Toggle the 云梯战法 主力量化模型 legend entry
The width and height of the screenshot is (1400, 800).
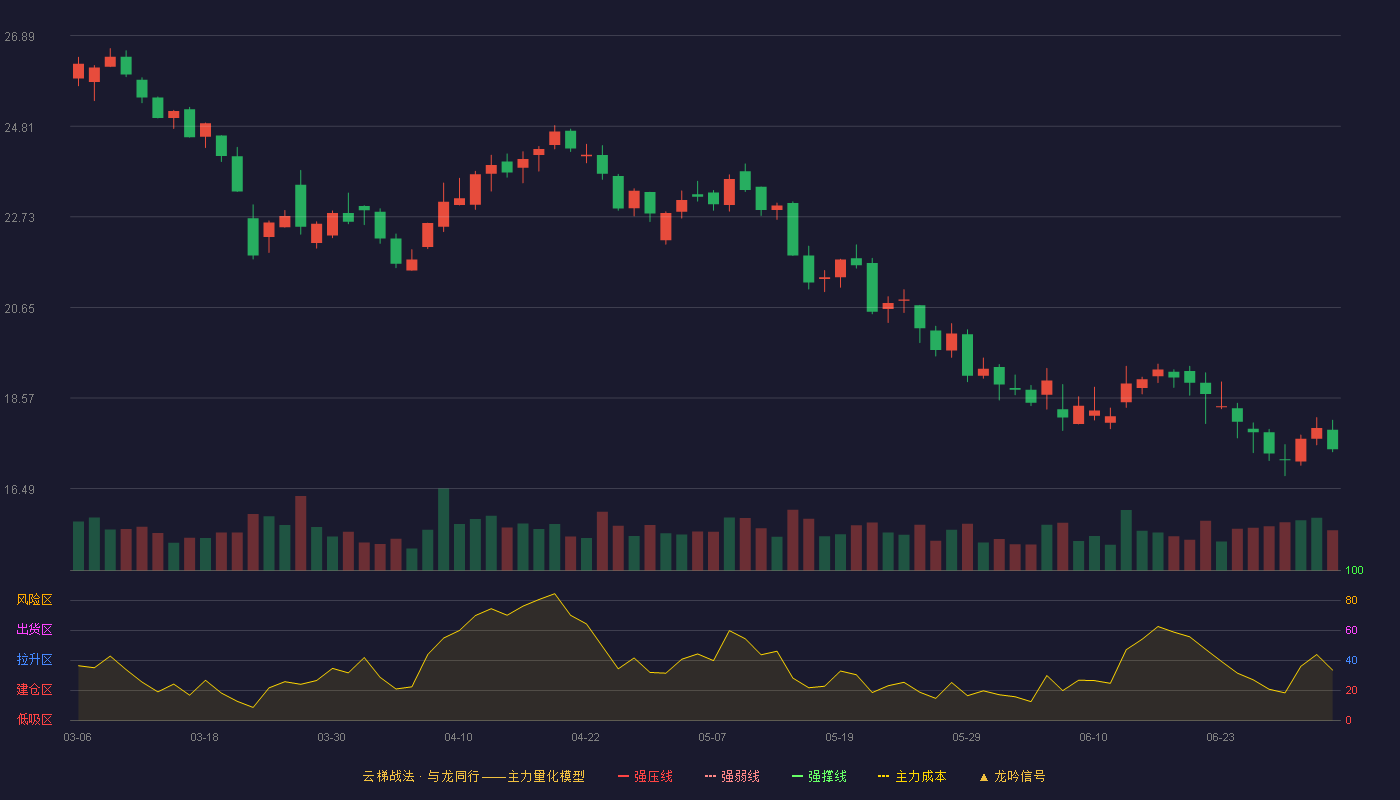[x=473, y=776]
